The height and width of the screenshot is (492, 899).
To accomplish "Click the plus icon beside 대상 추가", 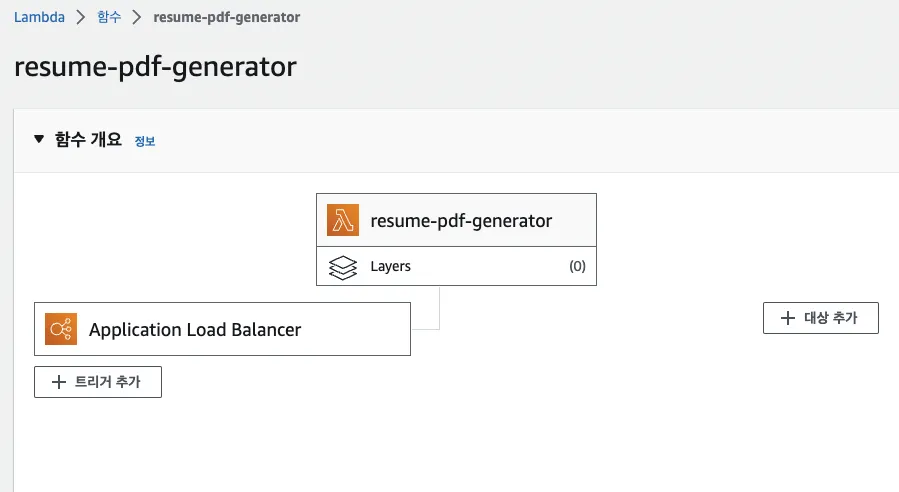I will (x=789, y=318).
